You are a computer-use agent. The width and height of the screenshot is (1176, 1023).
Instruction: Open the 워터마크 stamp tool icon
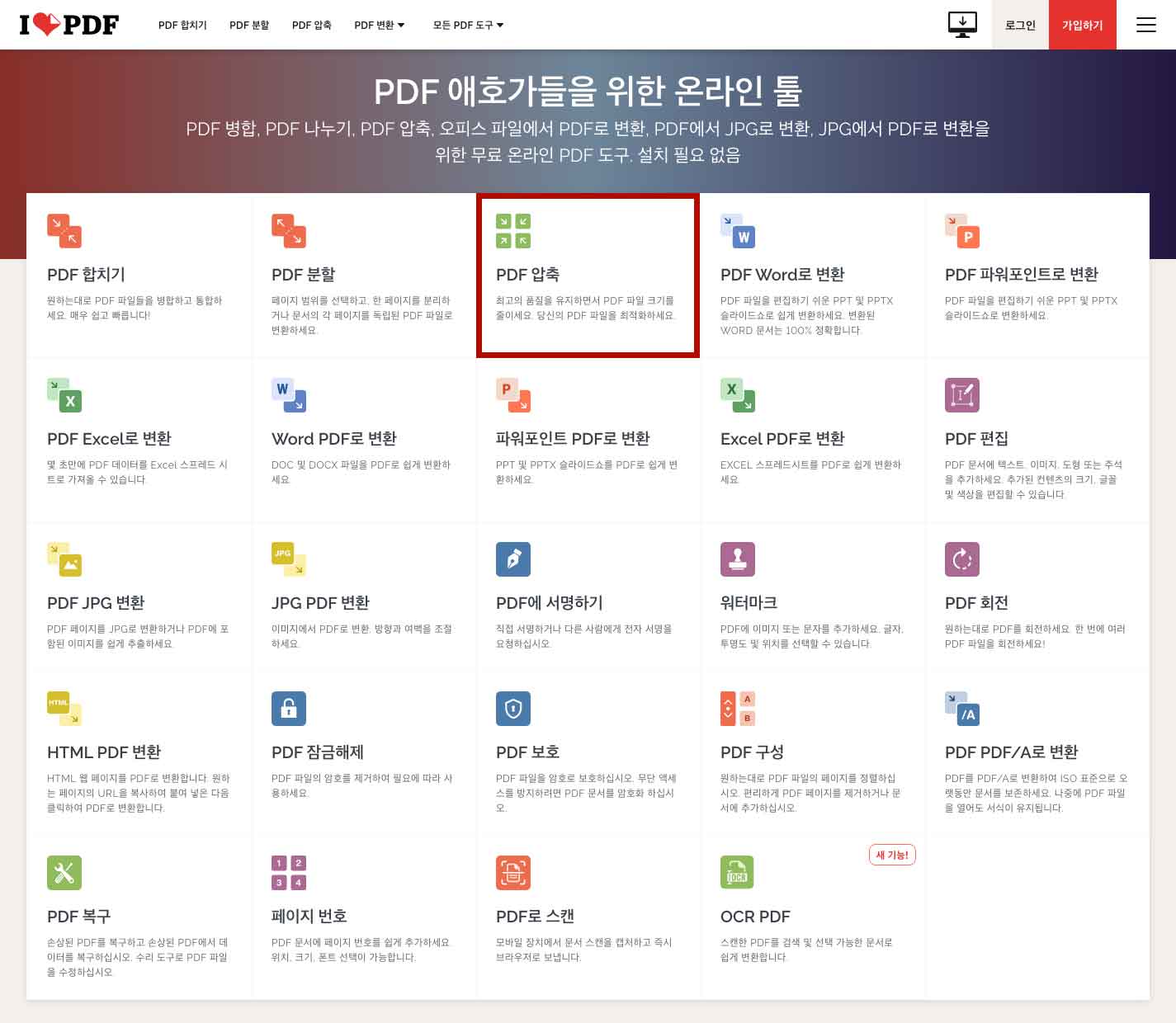point(737,559)
